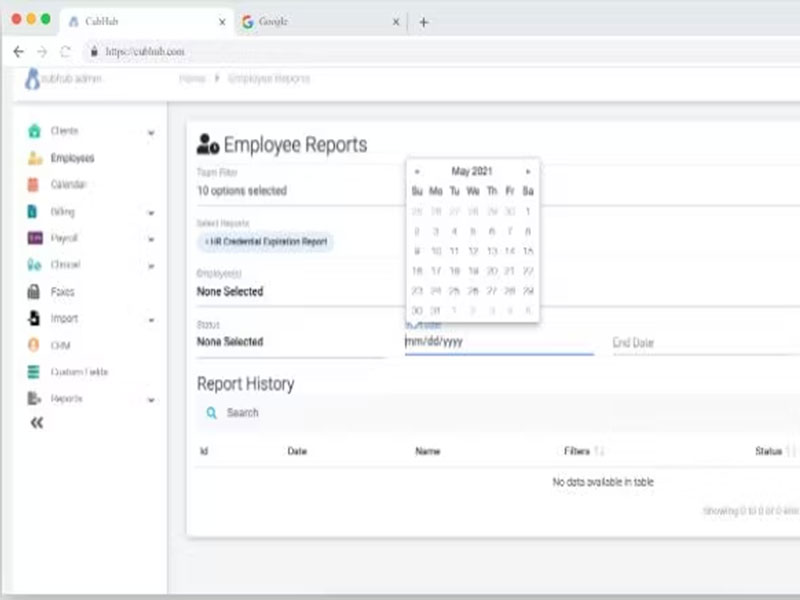Go to previous month in calendar
Screen dimensions: 800x600
[417, 172]
